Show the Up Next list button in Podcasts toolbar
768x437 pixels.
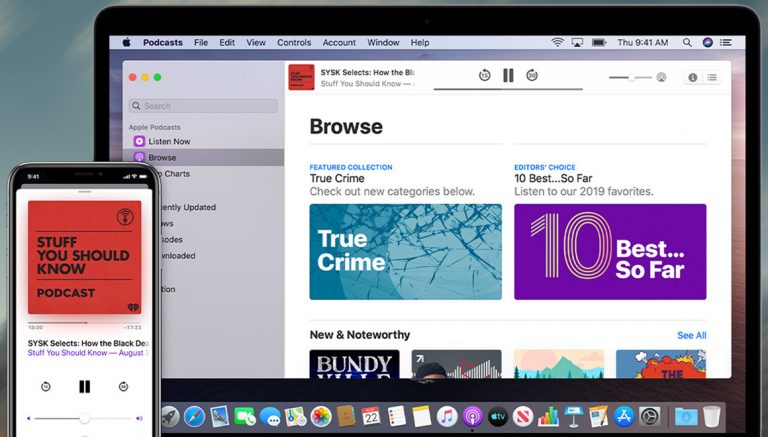[x=712, y=77]
